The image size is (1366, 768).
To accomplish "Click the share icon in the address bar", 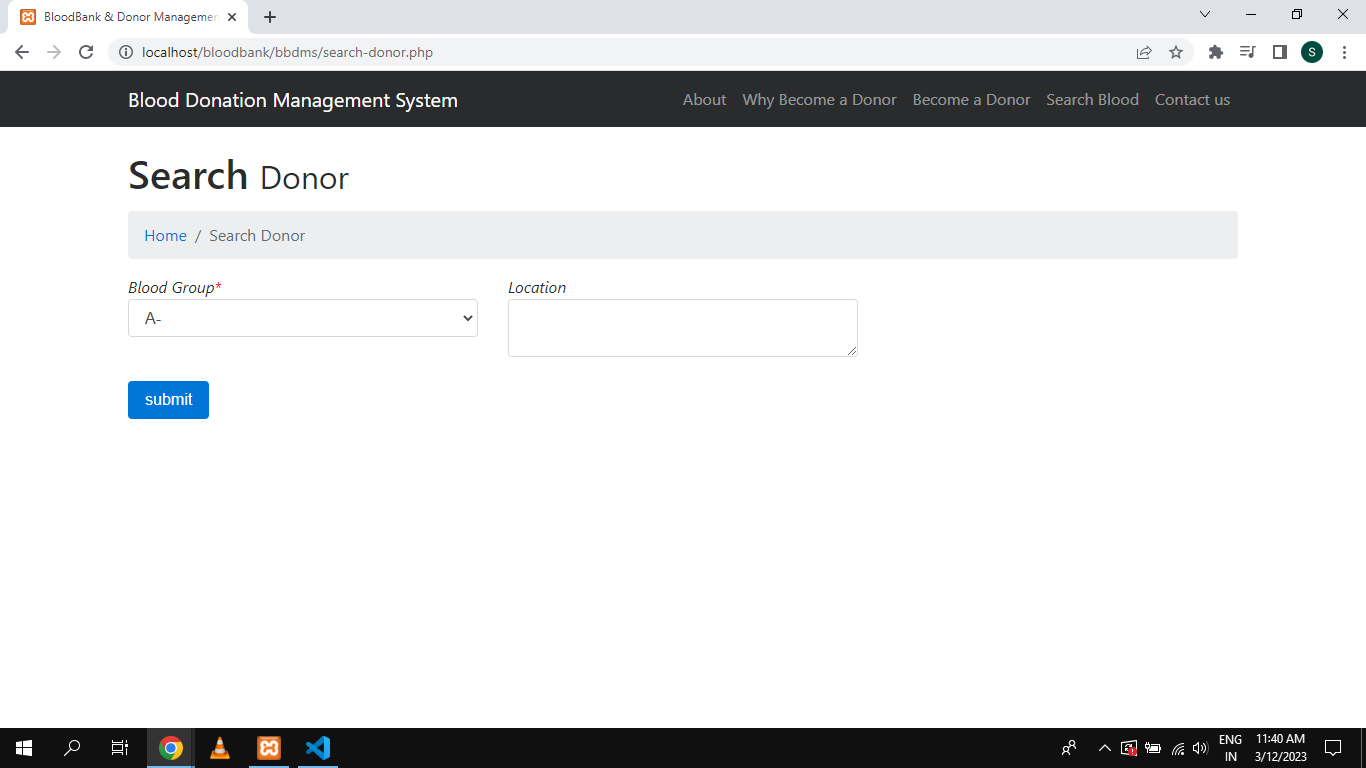I will (1143, 51).
